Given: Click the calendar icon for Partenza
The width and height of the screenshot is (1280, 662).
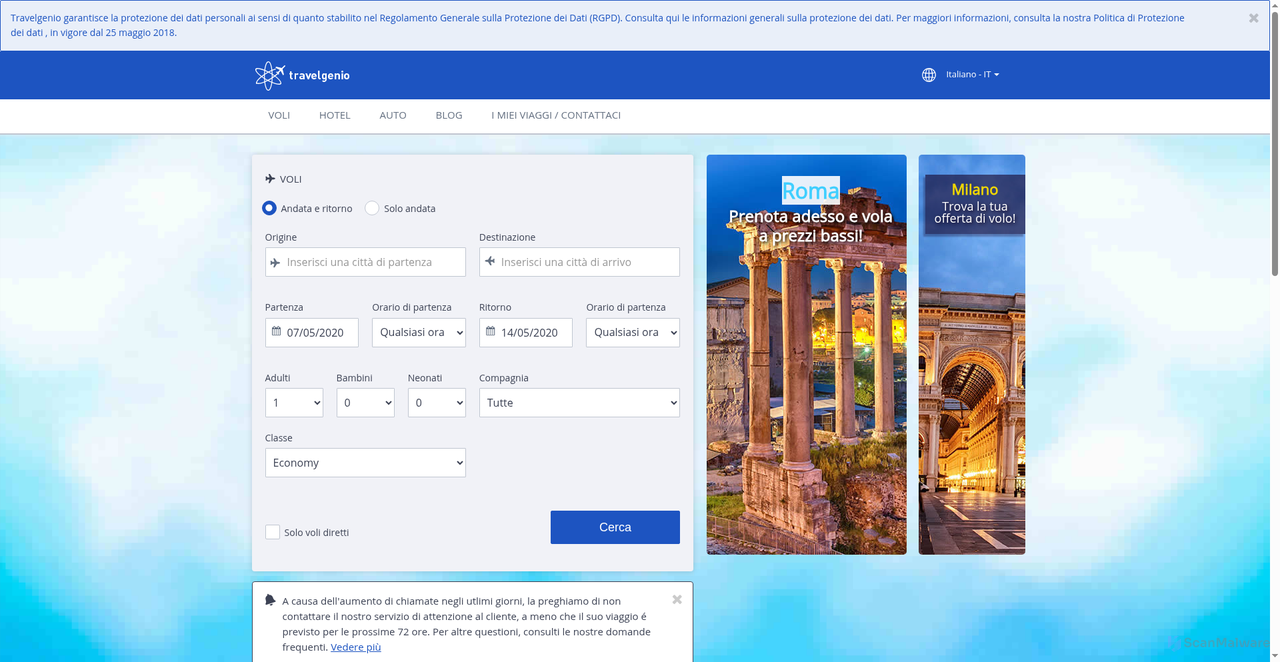Looking at the screenshot, I should (276, 332).
